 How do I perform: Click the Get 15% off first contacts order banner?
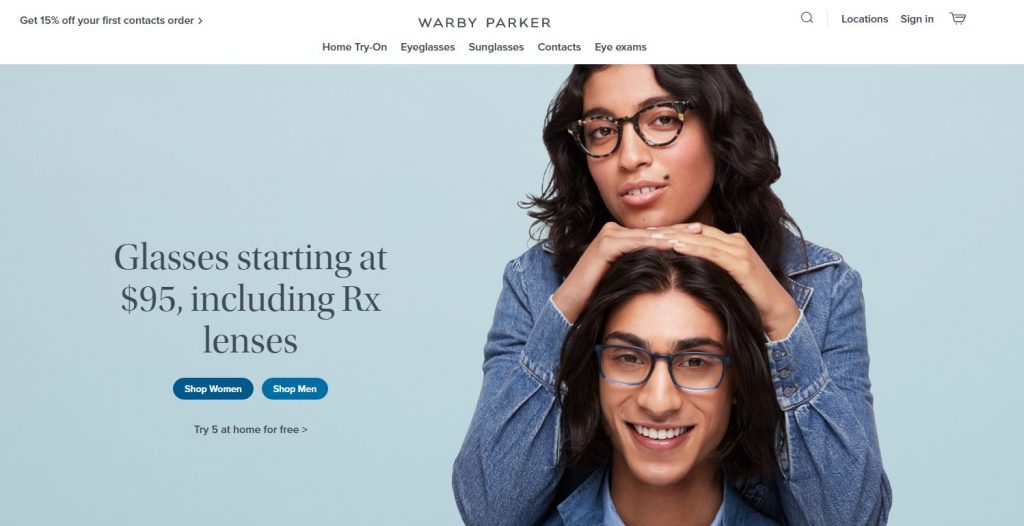111,20
